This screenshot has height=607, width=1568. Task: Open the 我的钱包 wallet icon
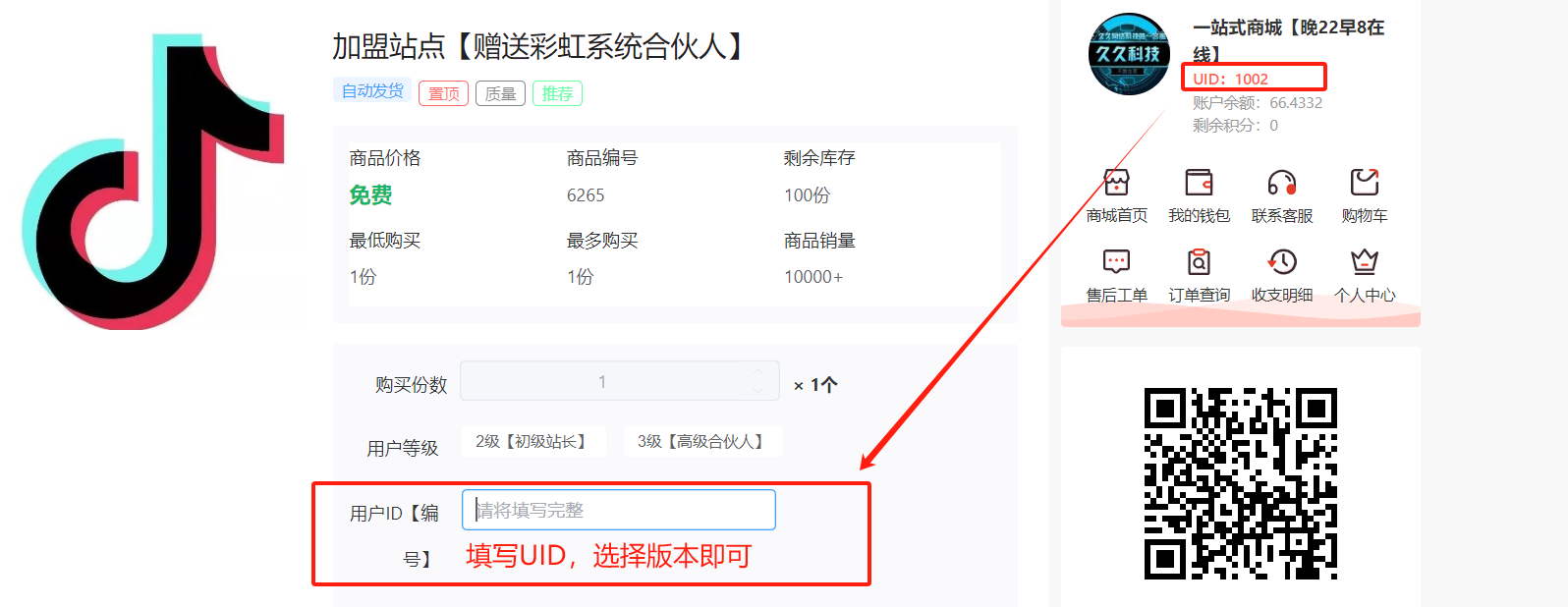pos(1199,183)
